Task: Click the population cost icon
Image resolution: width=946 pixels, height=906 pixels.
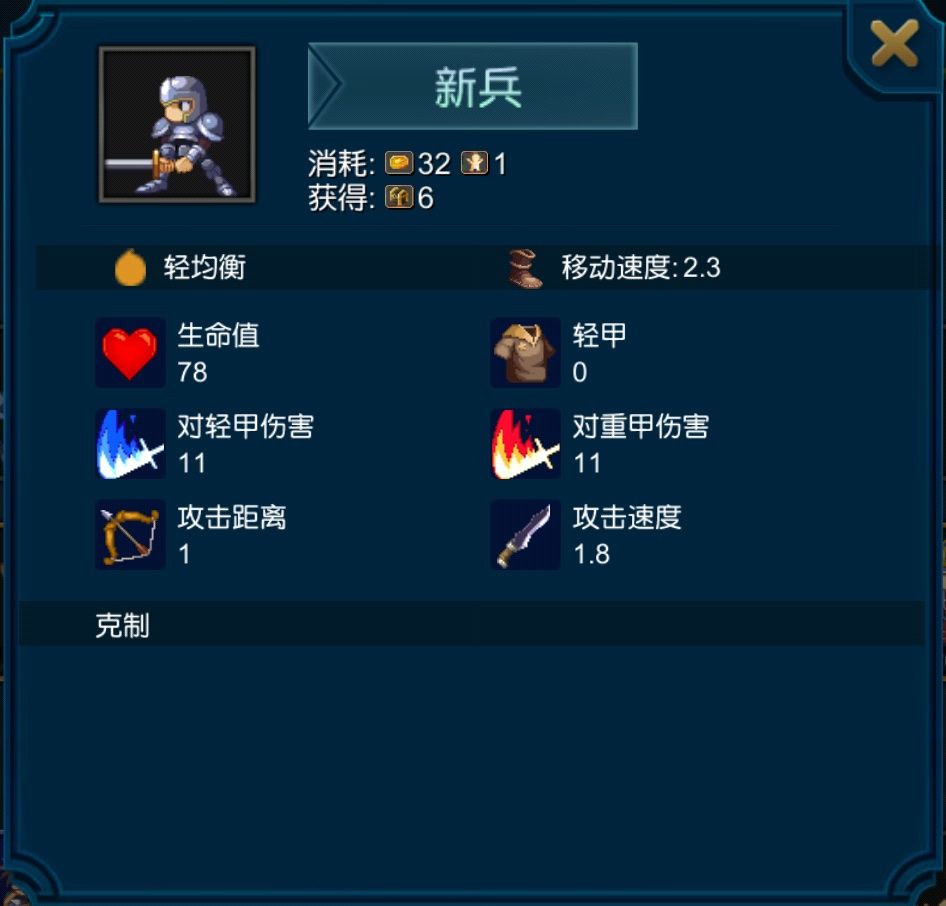Action: coord(475,163)
